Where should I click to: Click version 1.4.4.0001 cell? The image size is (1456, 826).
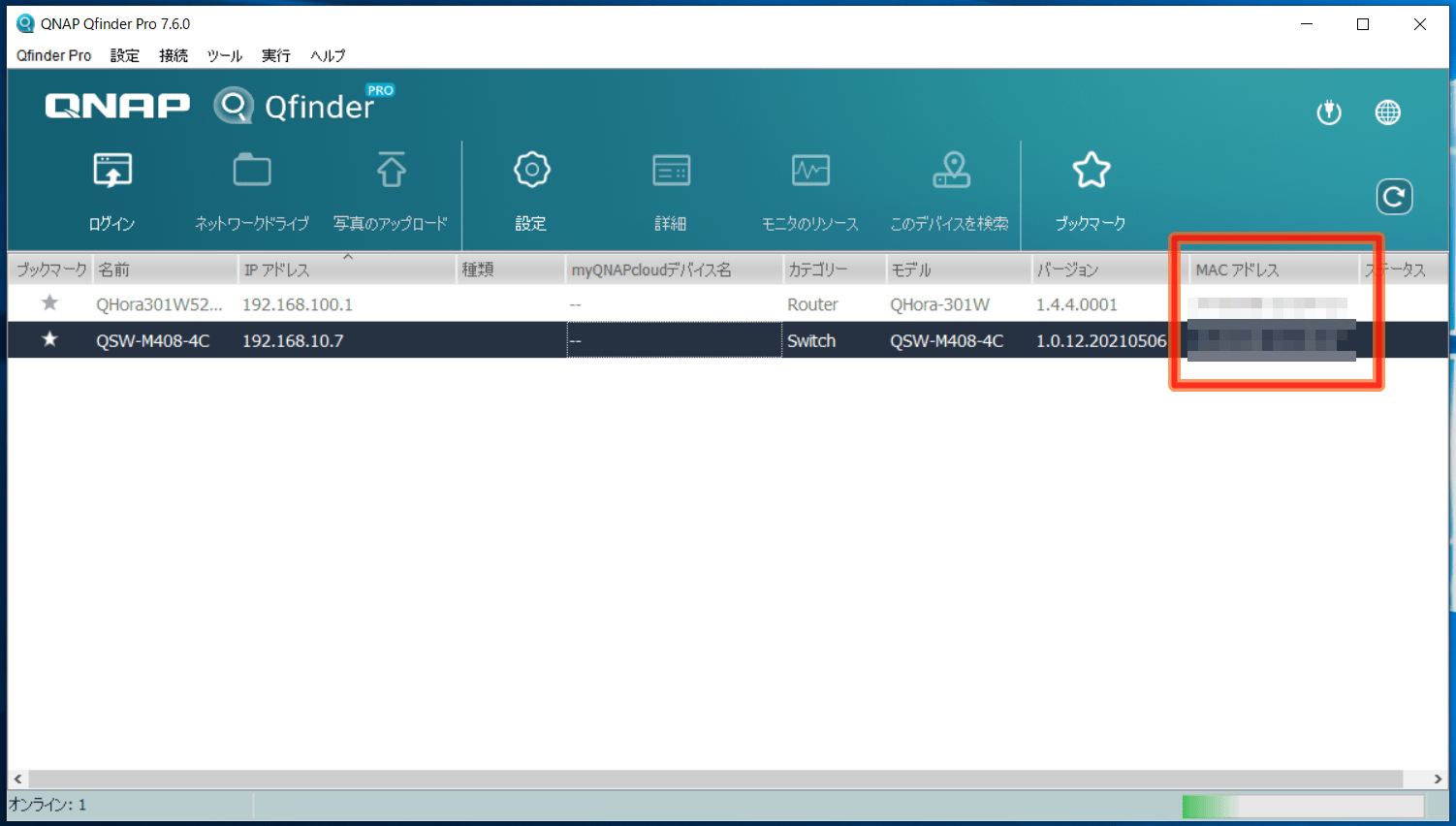1077,304
